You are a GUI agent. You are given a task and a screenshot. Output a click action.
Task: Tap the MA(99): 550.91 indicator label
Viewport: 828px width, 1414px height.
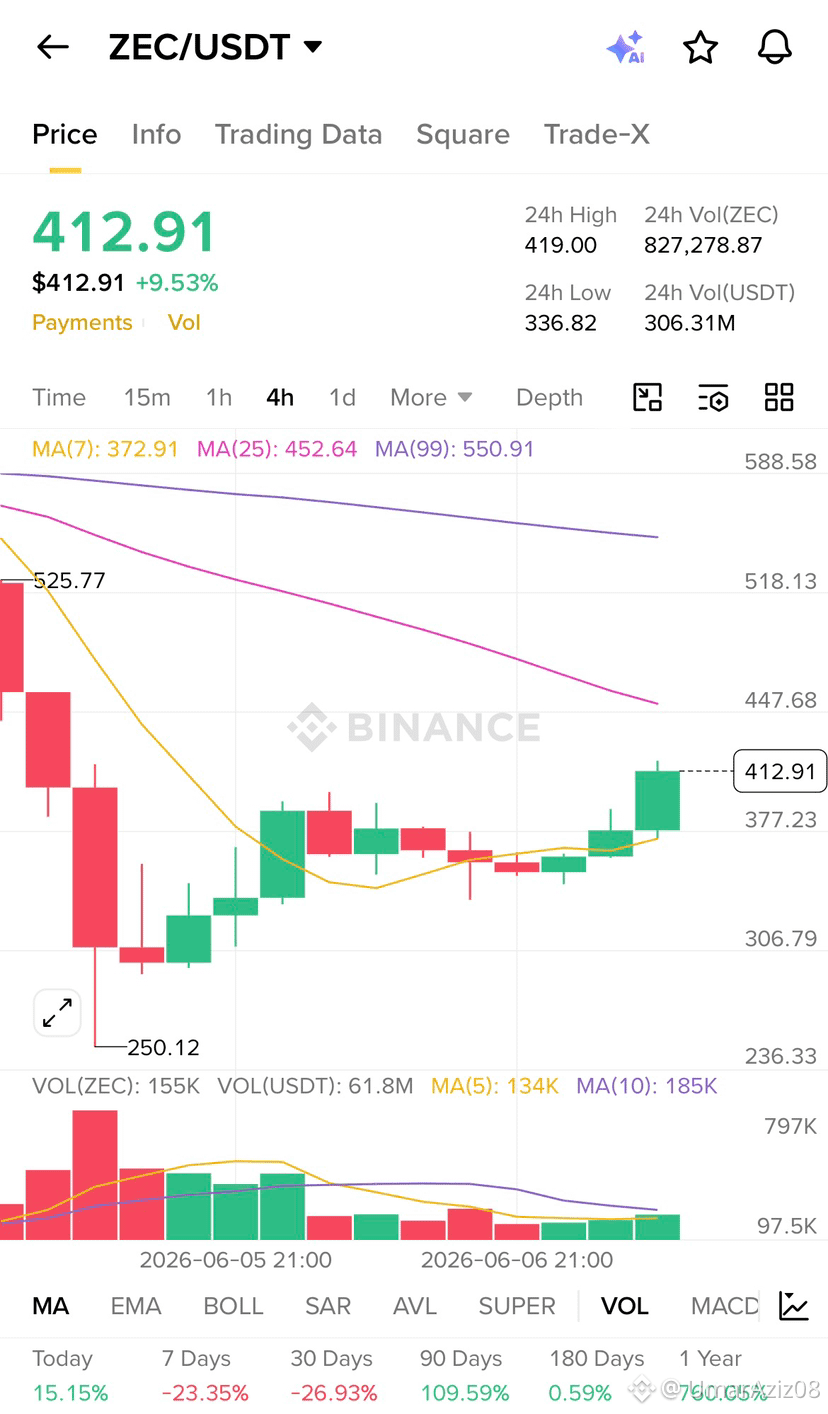[x=455, y=449]
